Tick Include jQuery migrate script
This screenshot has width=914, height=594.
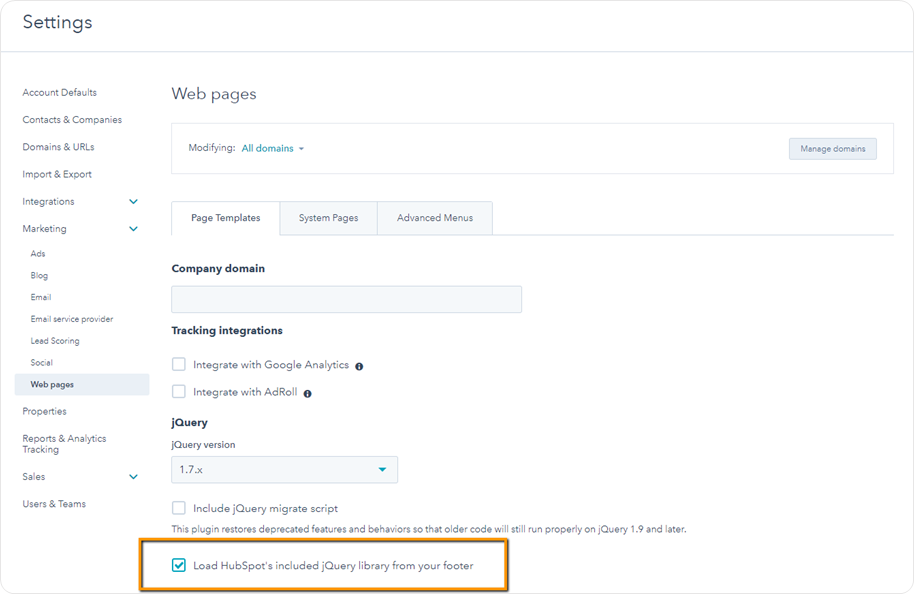[x=179, y=508]
